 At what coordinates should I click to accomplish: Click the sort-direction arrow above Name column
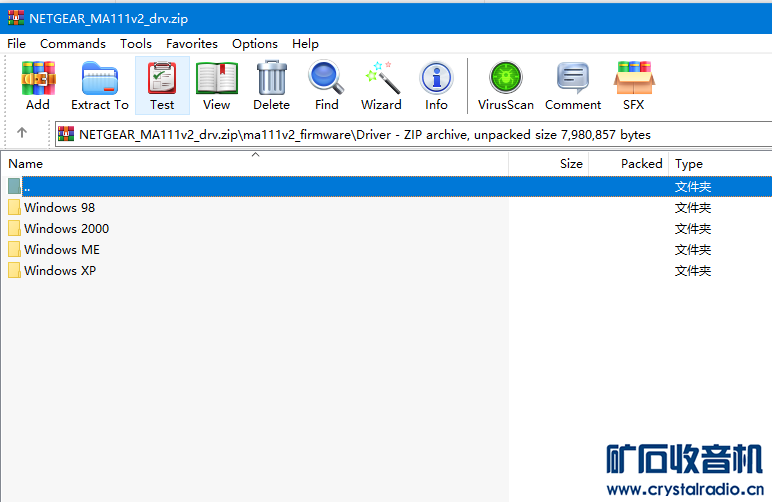pyautogui.click(x=255, y=155)
